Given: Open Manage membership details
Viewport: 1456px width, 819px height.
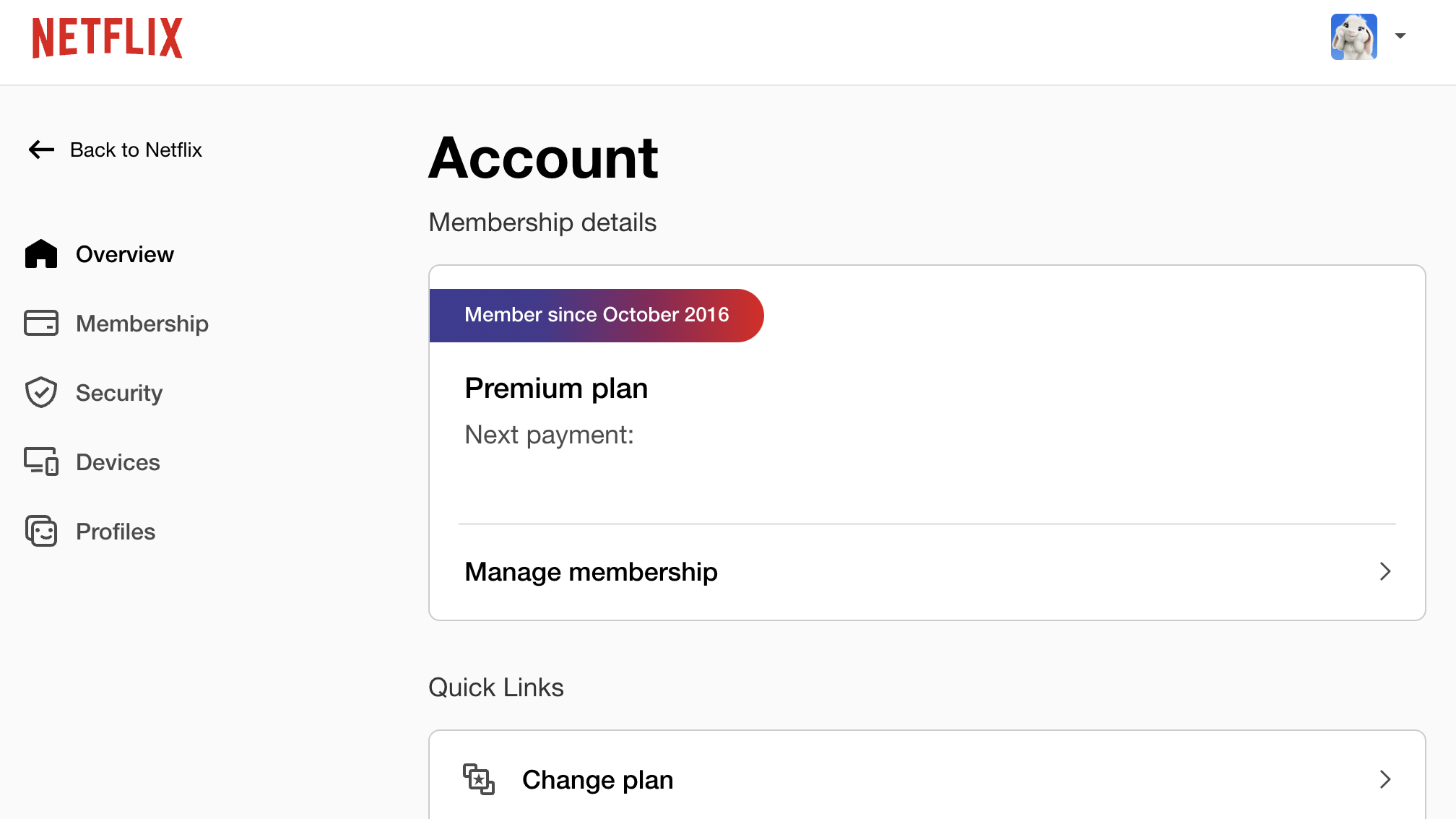Looking at the screenshot, I should (x=928, y=571).
